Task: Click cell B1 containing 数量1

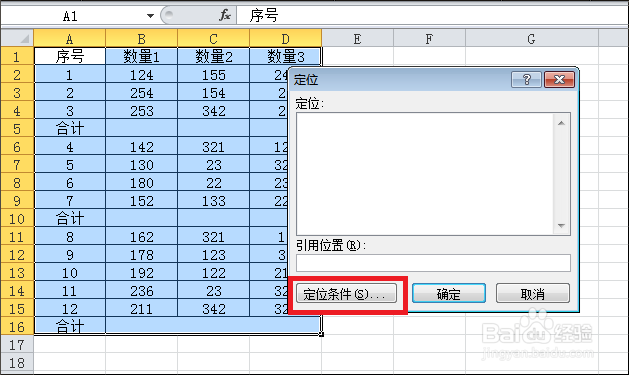Action: [x=142, y=56]
